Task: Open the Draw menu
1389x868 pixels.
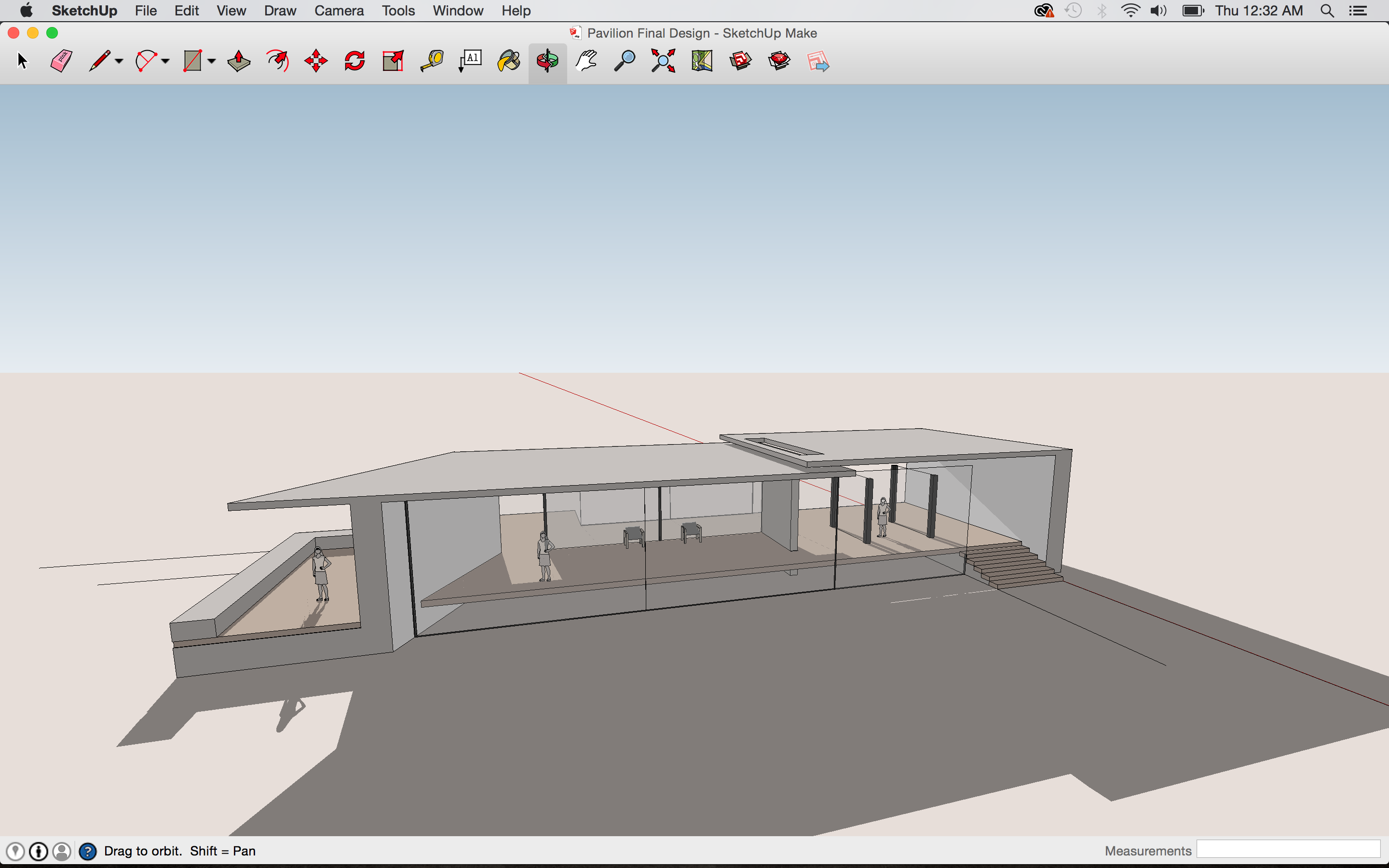Action: coord(280,10)
